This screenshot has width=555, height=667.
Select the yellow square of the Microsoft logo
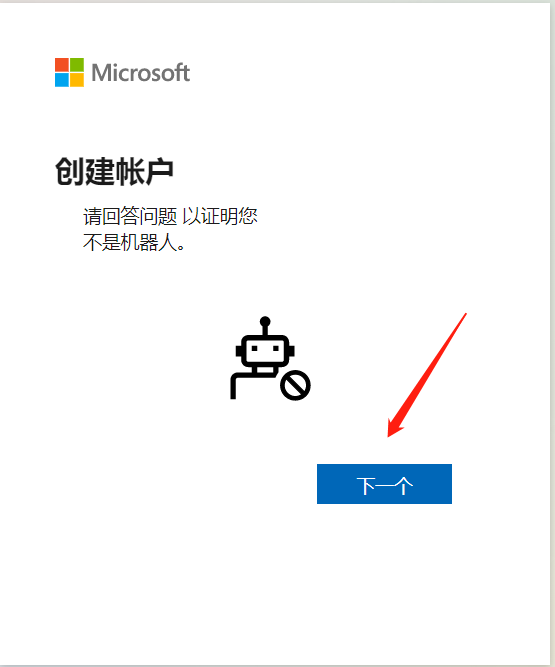pos(77,80)
